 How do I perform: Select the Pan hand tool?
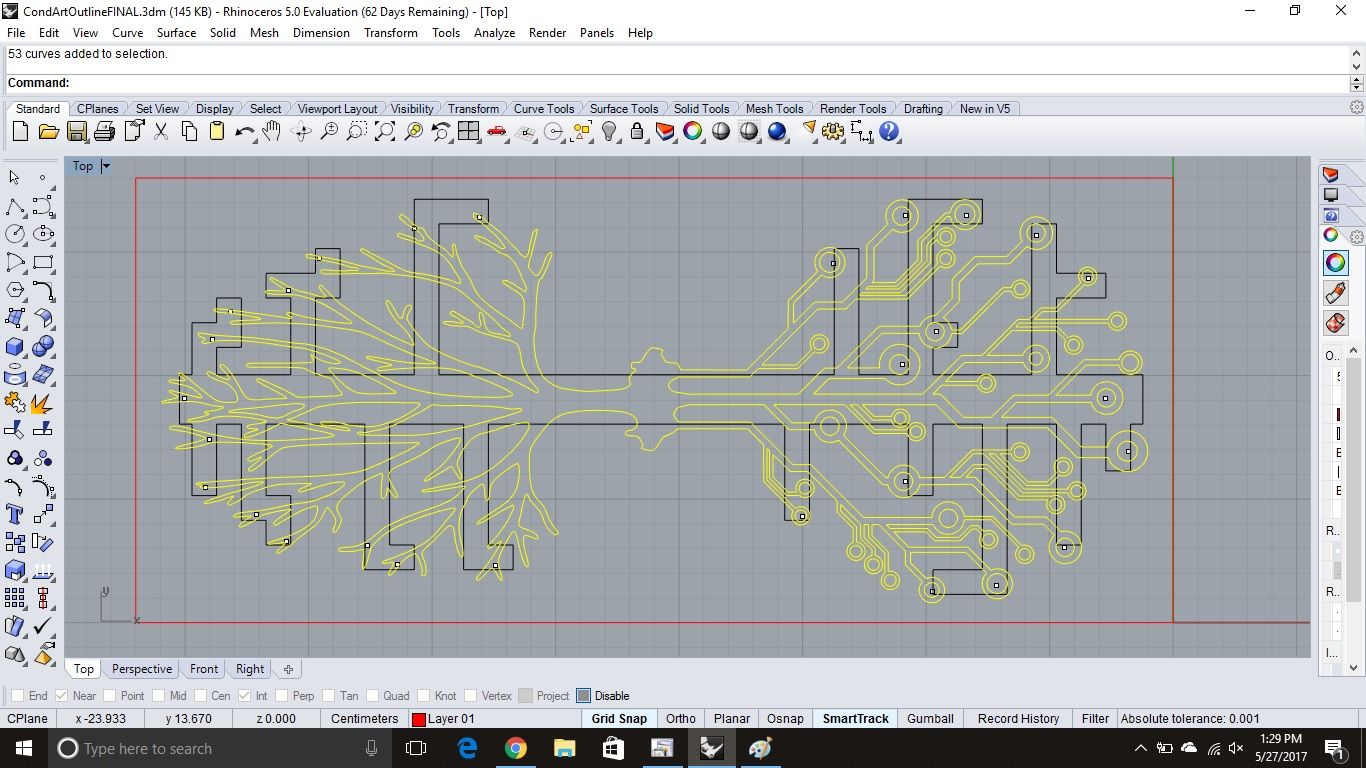tap(272, 132)
